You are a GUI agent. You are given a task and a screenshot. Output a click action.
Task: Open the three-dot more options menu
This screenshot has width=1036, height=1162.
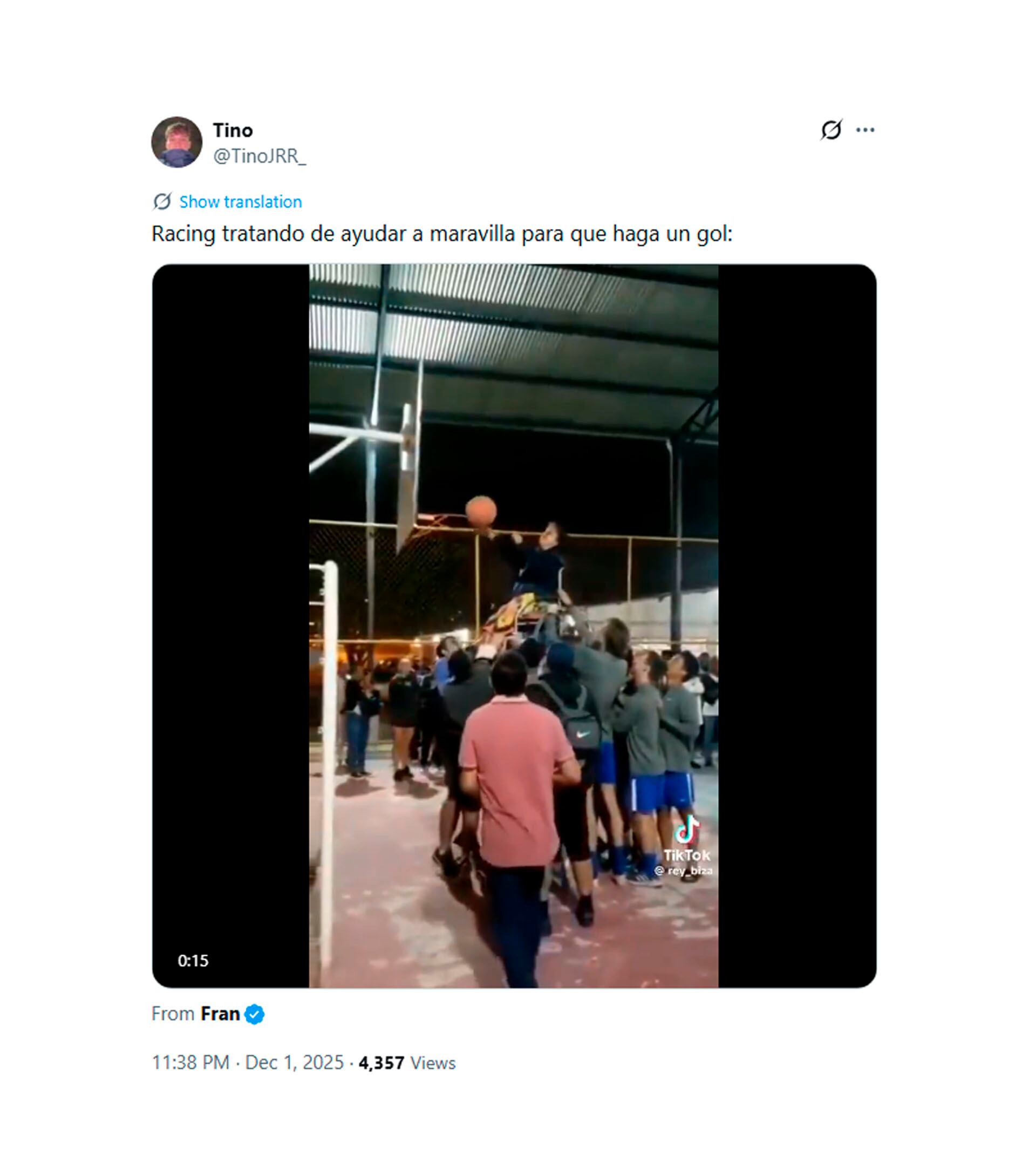[x=865, y=130]
